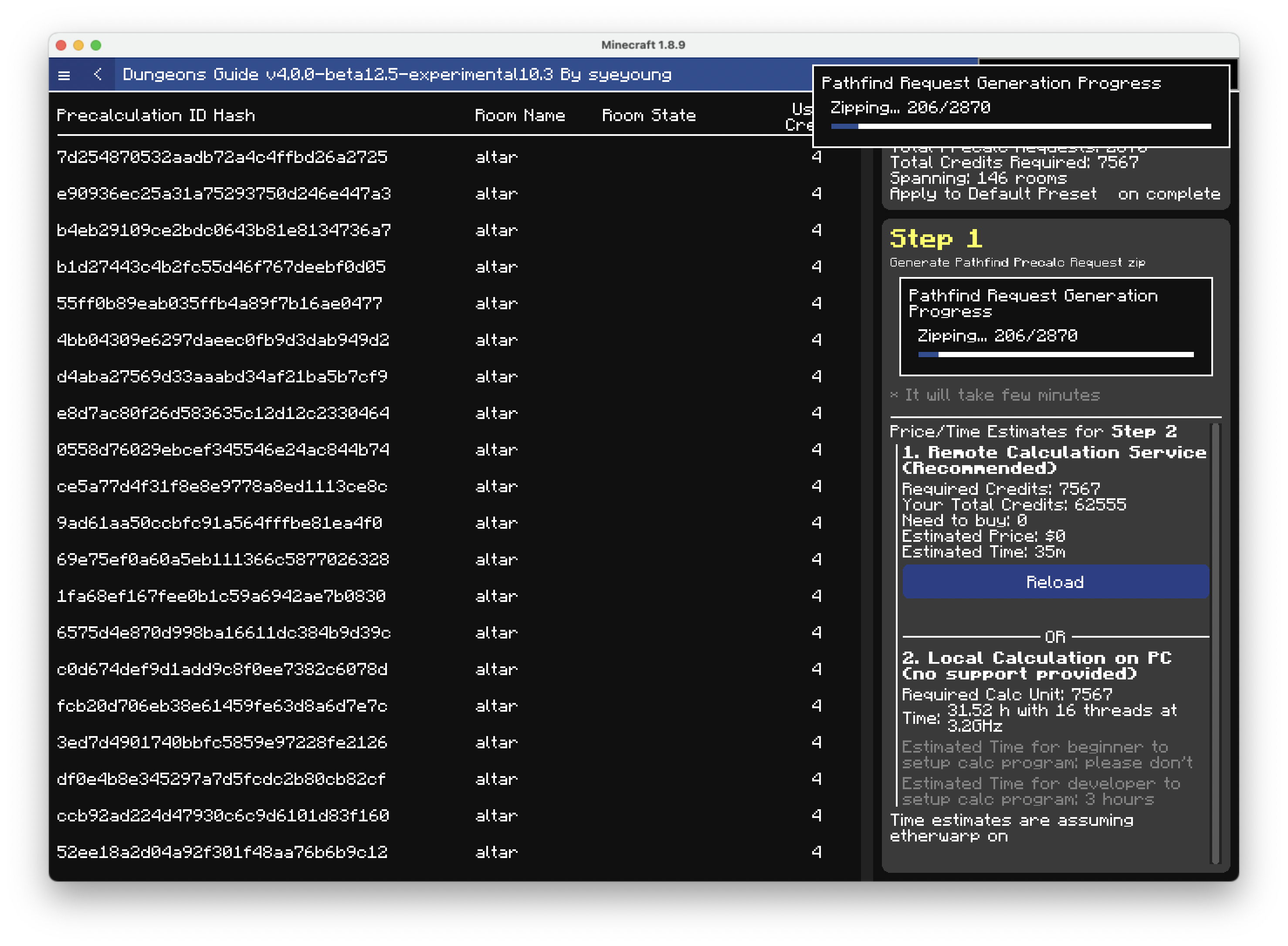The height and width of the screenshot is (946, 1288).
Task: Select the row with hash 7d254870532aadb72a4c4ffbd26a2725
Action: coord(222,157)
